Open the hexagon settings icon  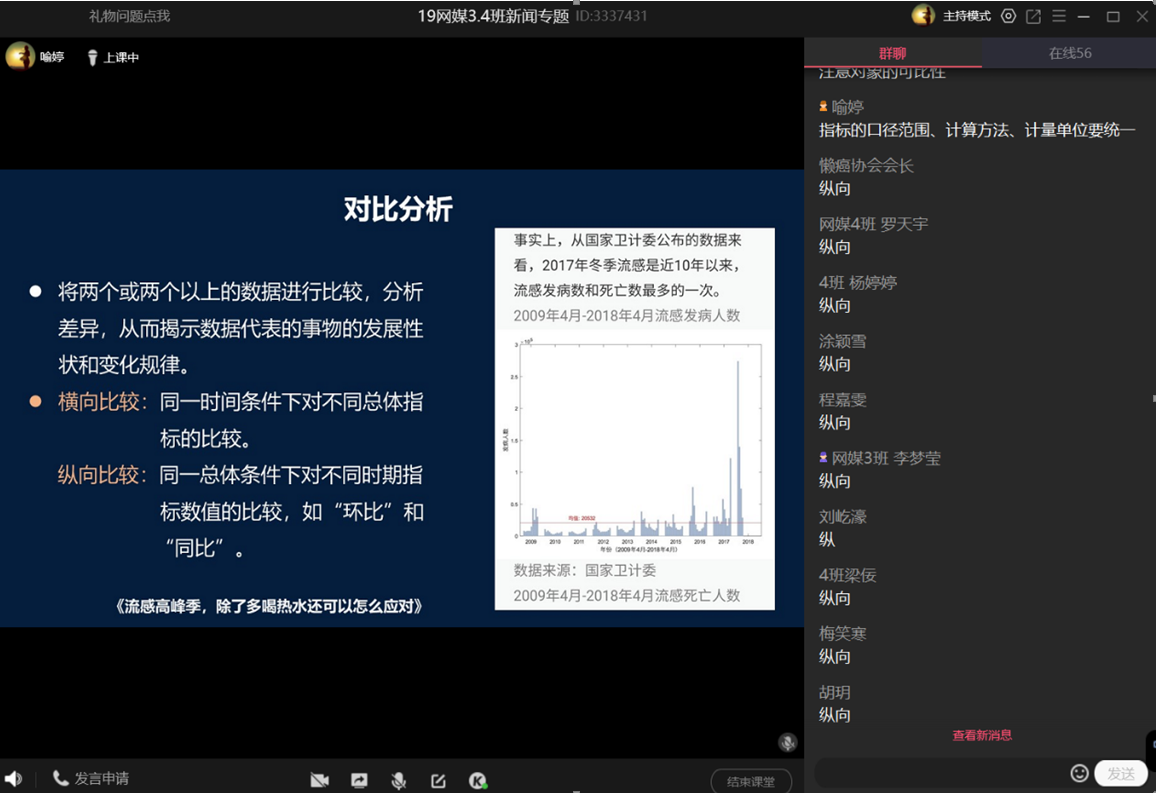[1008, 16]
